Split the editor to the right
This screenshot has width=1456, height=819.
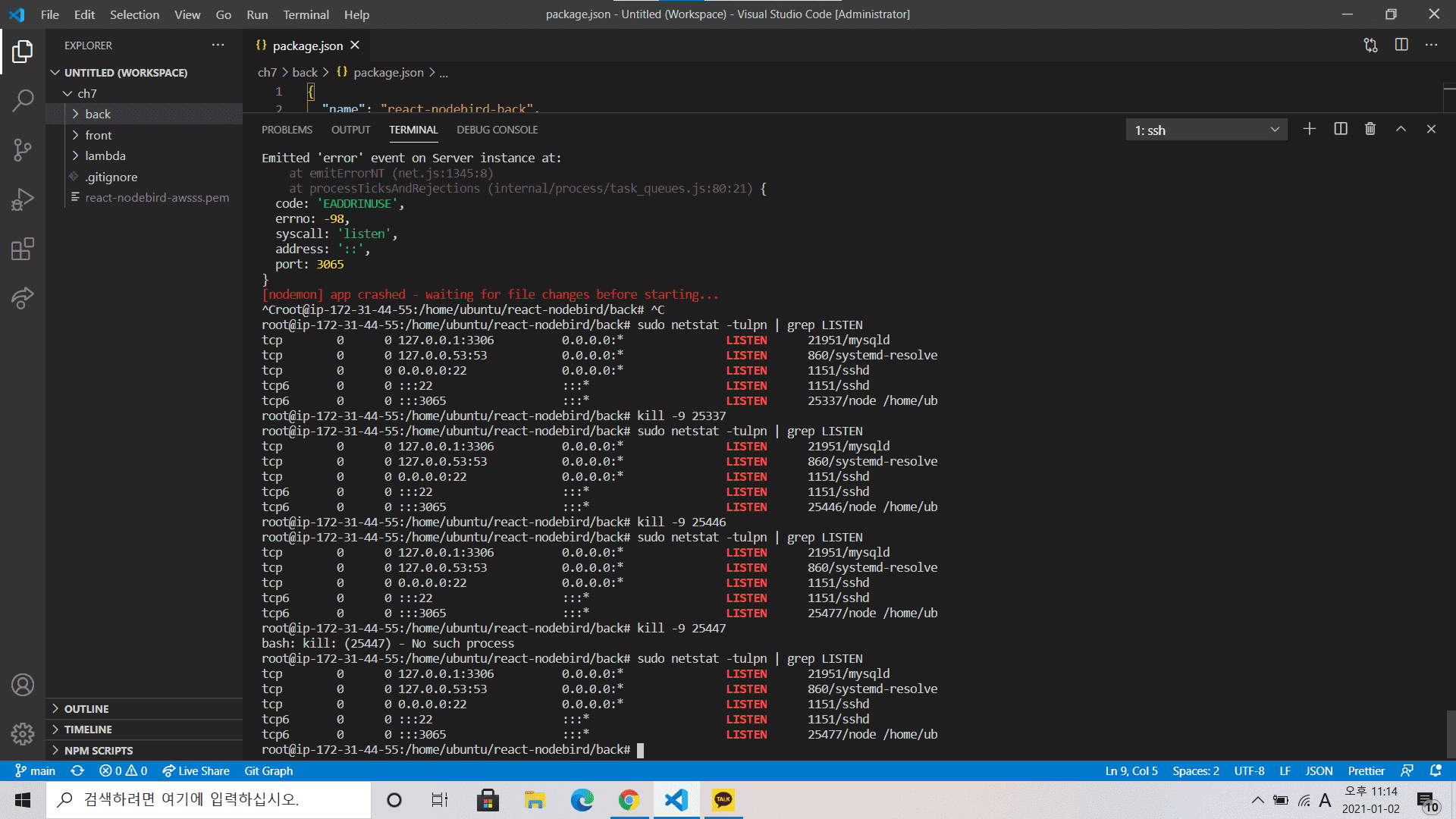pos(1401,45)
